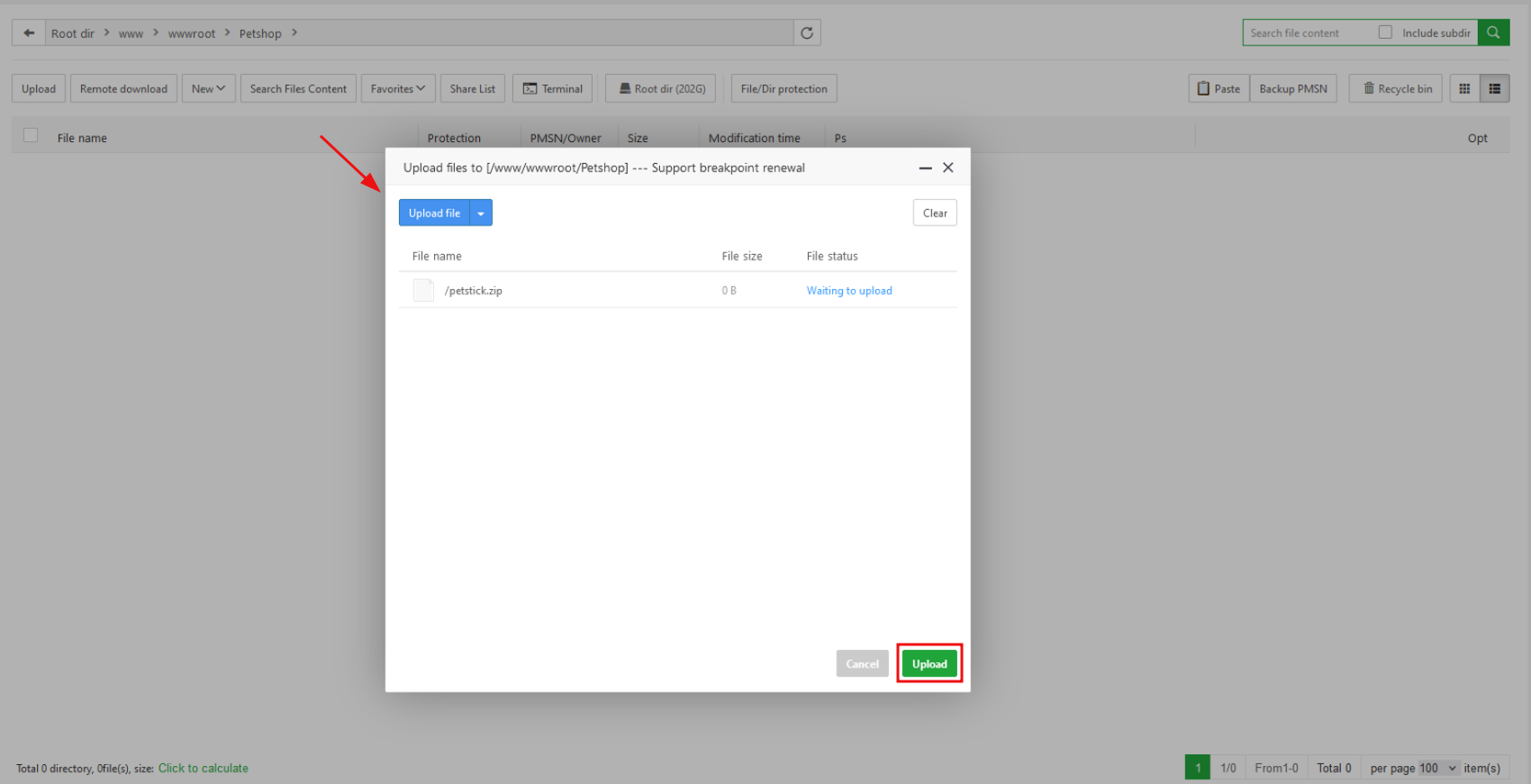Open the Recycle bin

[x=1397, y=89]
